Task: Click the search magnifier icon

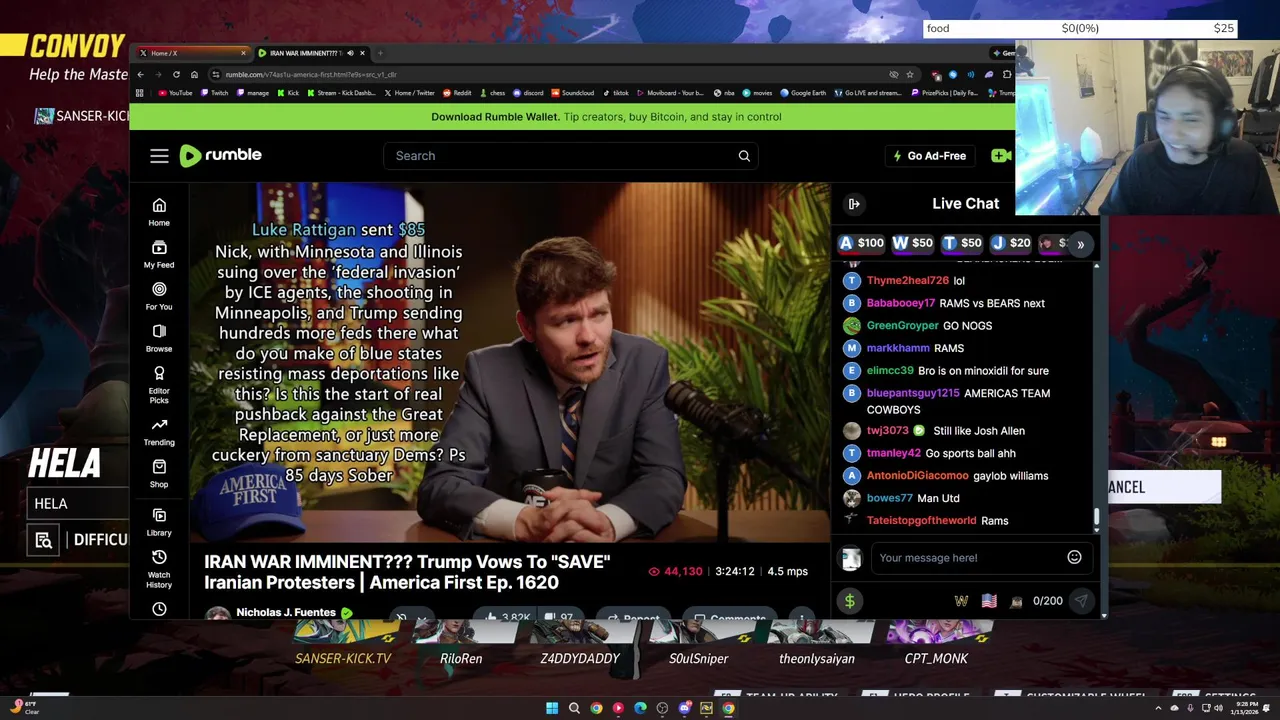Action: point(744,156)
